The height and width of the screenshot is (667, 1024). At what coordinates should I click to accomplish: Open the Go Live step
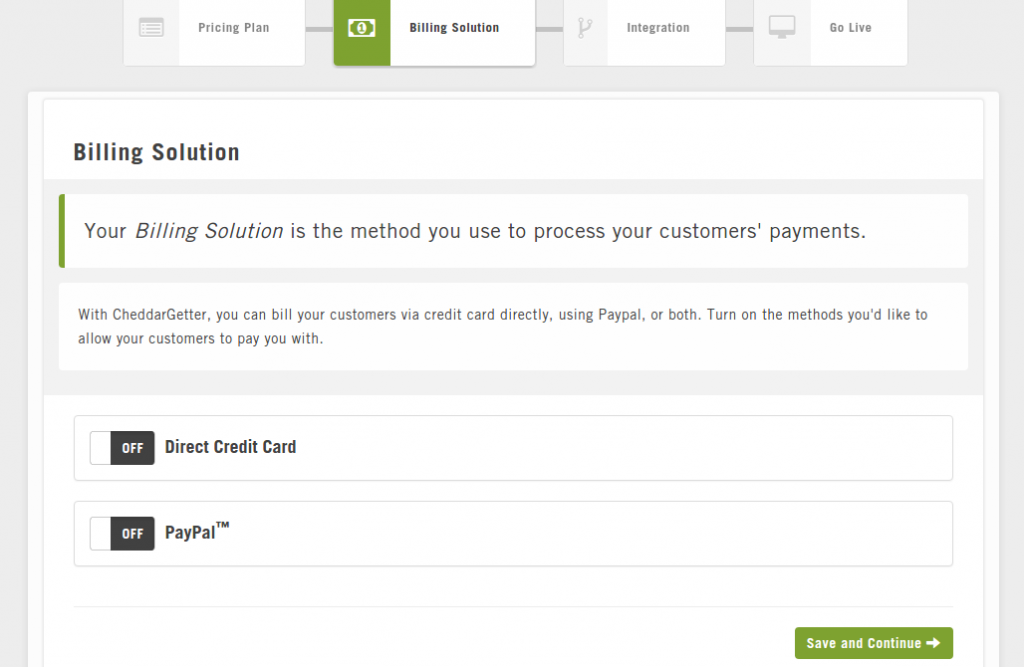pyautogui.click(x=849, y=27)
